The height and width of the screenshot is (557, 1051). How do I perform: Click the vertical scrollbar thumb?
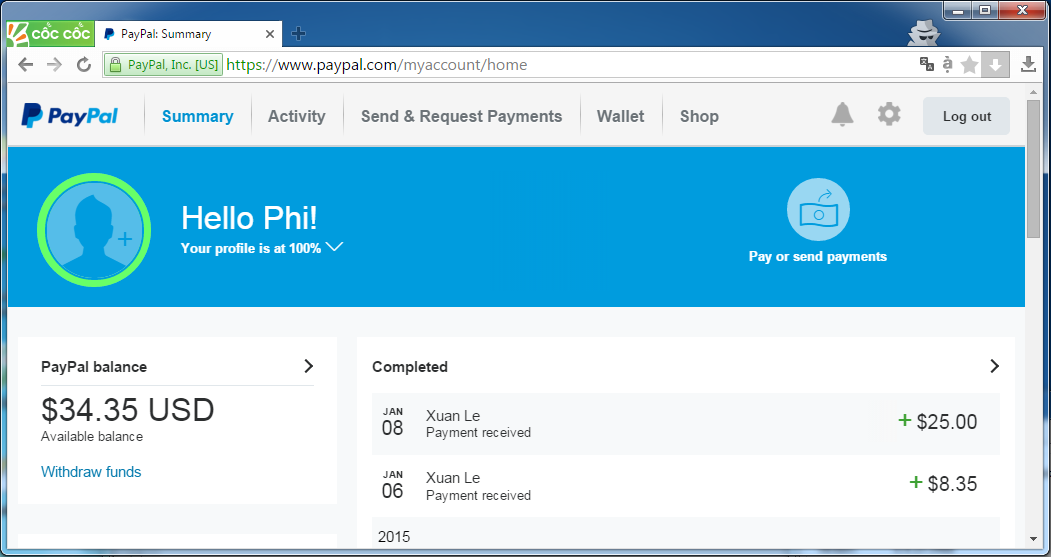1033,168
